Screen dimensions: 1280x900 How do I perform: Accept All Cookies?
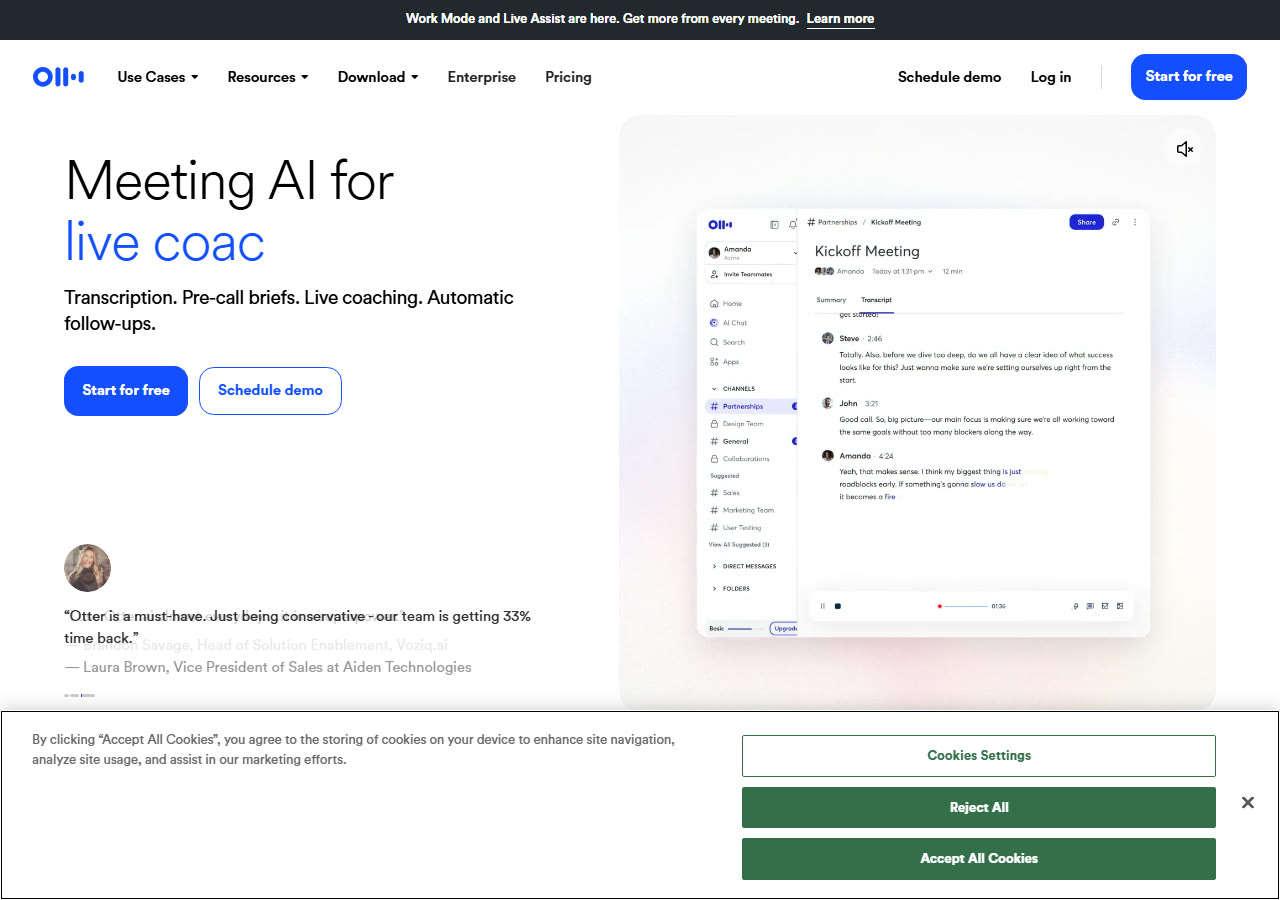click(x=979, y=859)
